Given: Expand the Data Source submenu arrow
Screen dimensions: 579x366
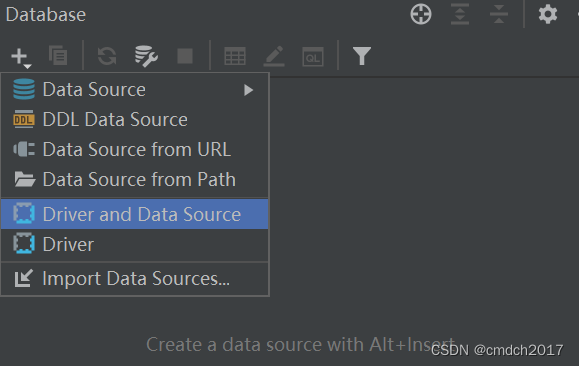Looking at the screenshot, I should (249, 90).
